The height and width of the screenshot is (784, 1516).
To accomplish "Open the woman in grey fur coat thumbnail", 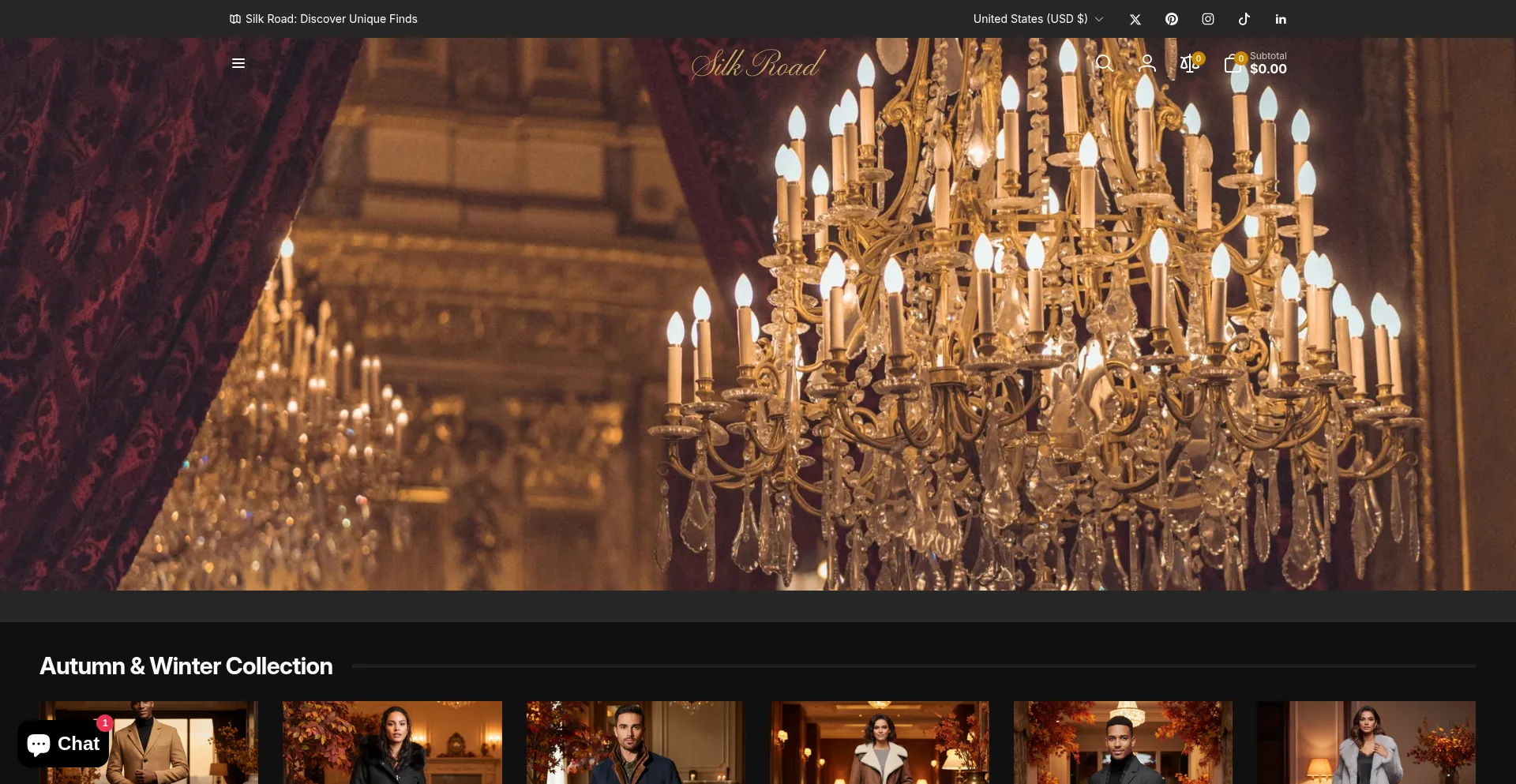I will pyautogui.click(x=1366, y=742).
